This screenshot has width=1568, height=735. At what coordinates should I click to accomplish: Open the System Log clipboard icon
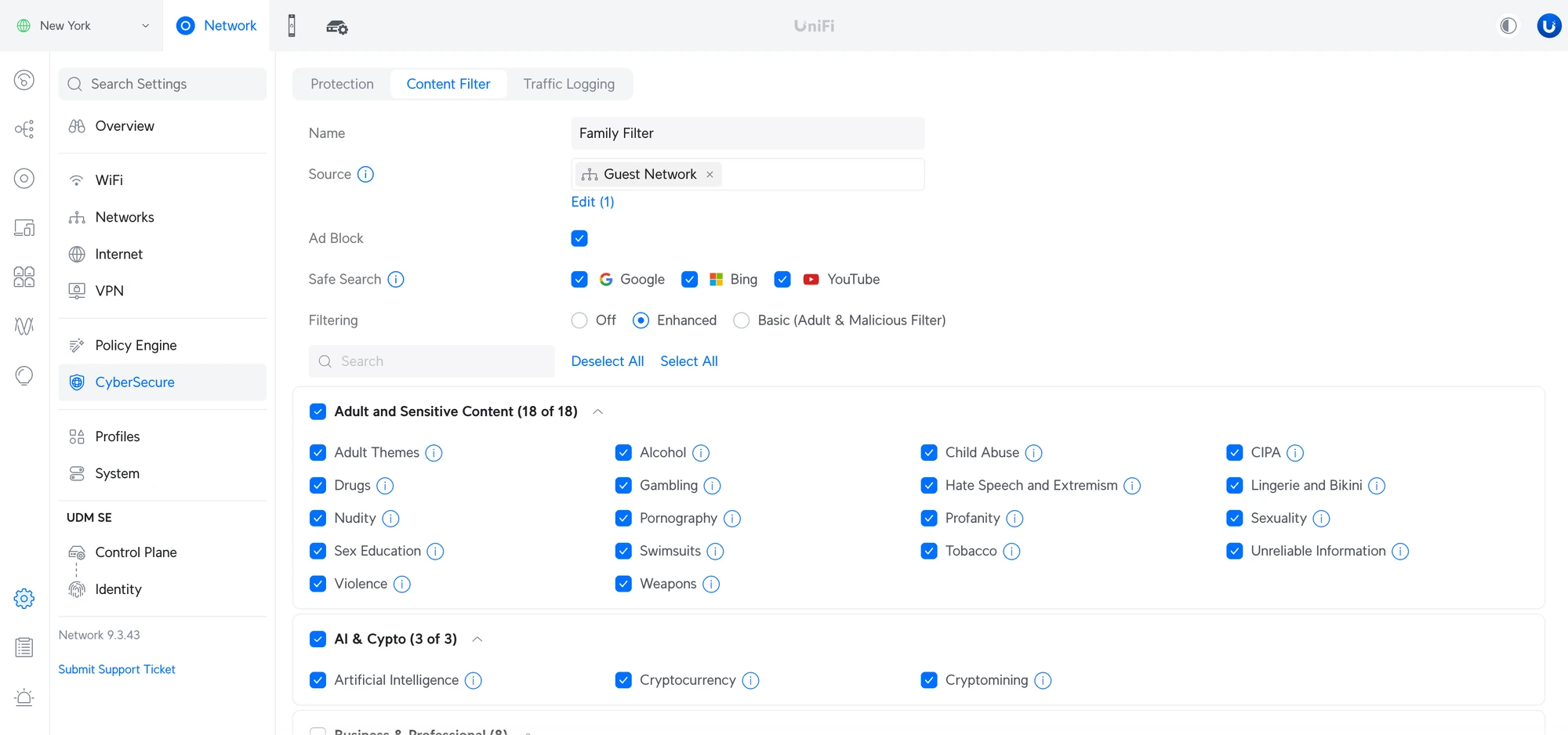tap(24, 646)
